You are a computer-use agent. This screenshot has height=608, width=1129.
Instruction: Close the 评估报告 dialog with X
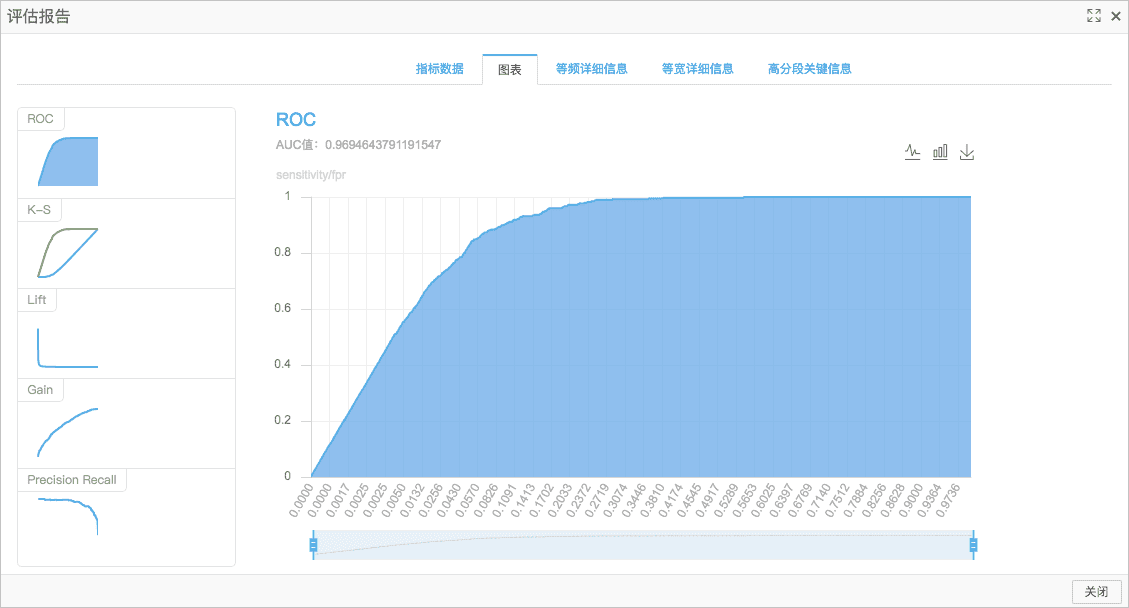click(x=1115, y=16)
